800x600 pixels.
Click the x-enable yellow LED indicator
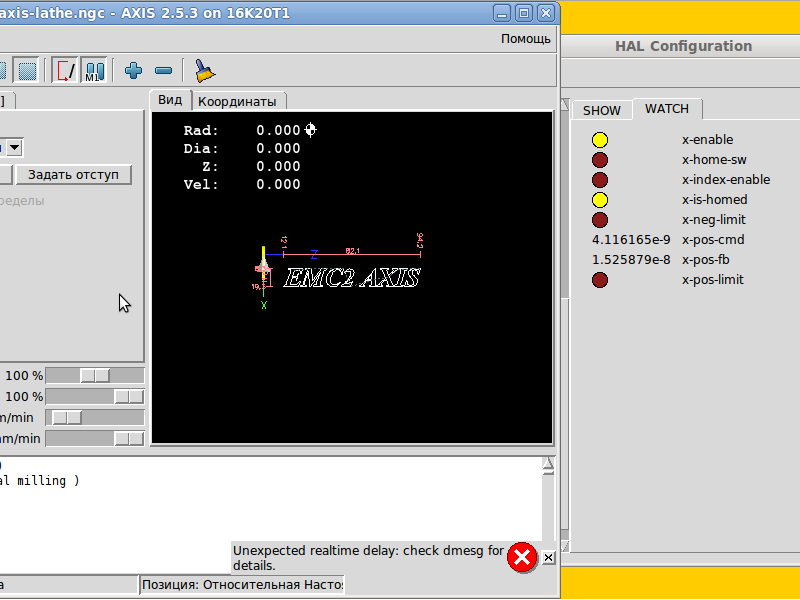[x=600, y=140]
